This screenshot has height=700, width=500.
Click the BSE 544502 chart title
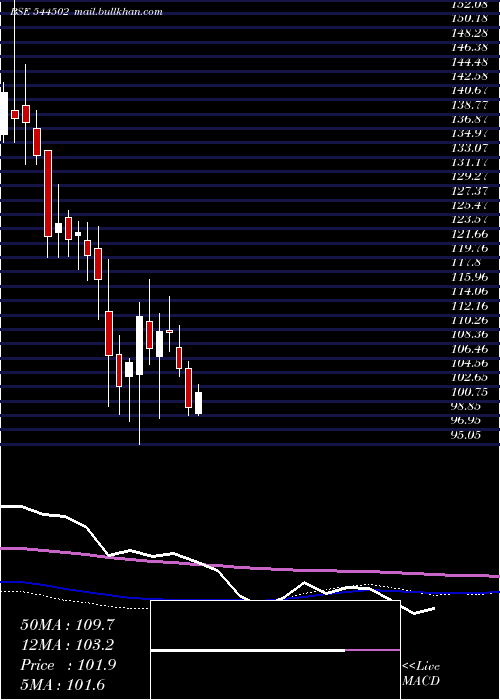pos(40,12)
